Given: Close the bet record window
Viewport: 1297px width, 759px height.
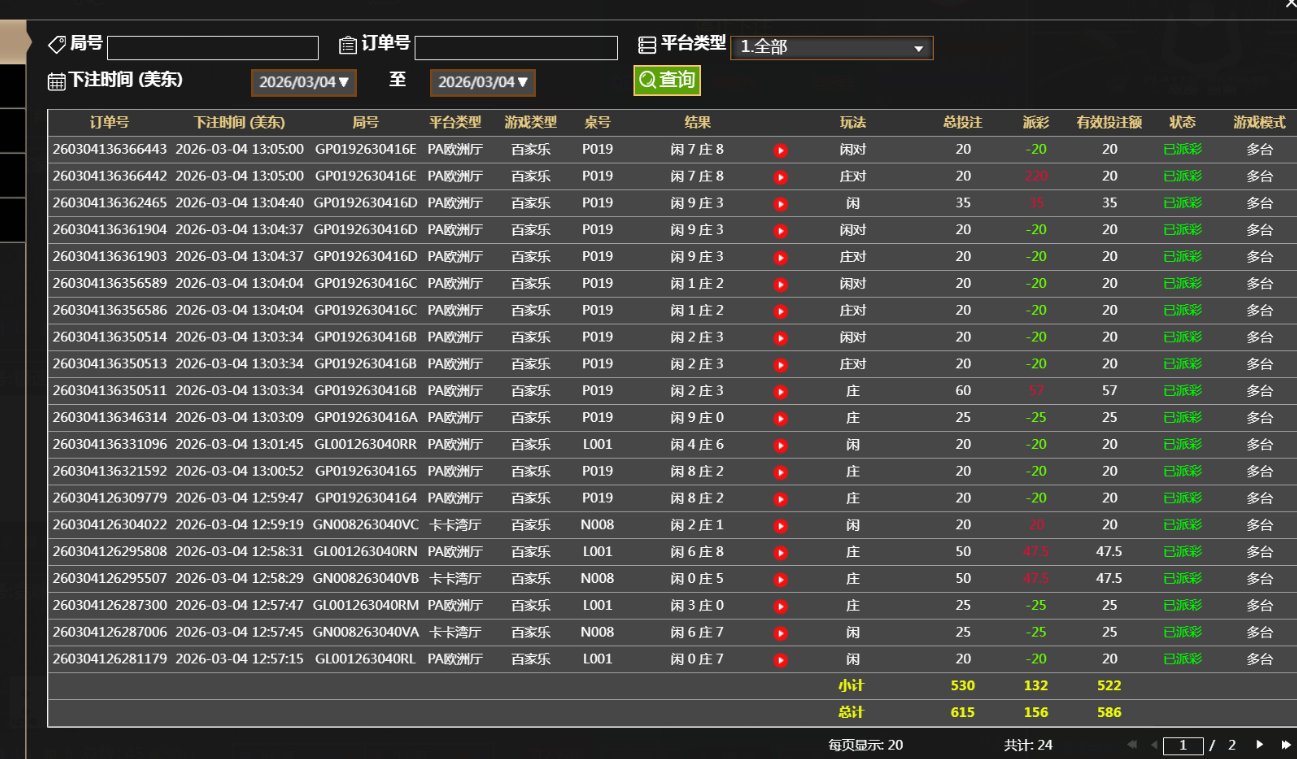Looking at the screenshot, I should [x=1289, y=4].
